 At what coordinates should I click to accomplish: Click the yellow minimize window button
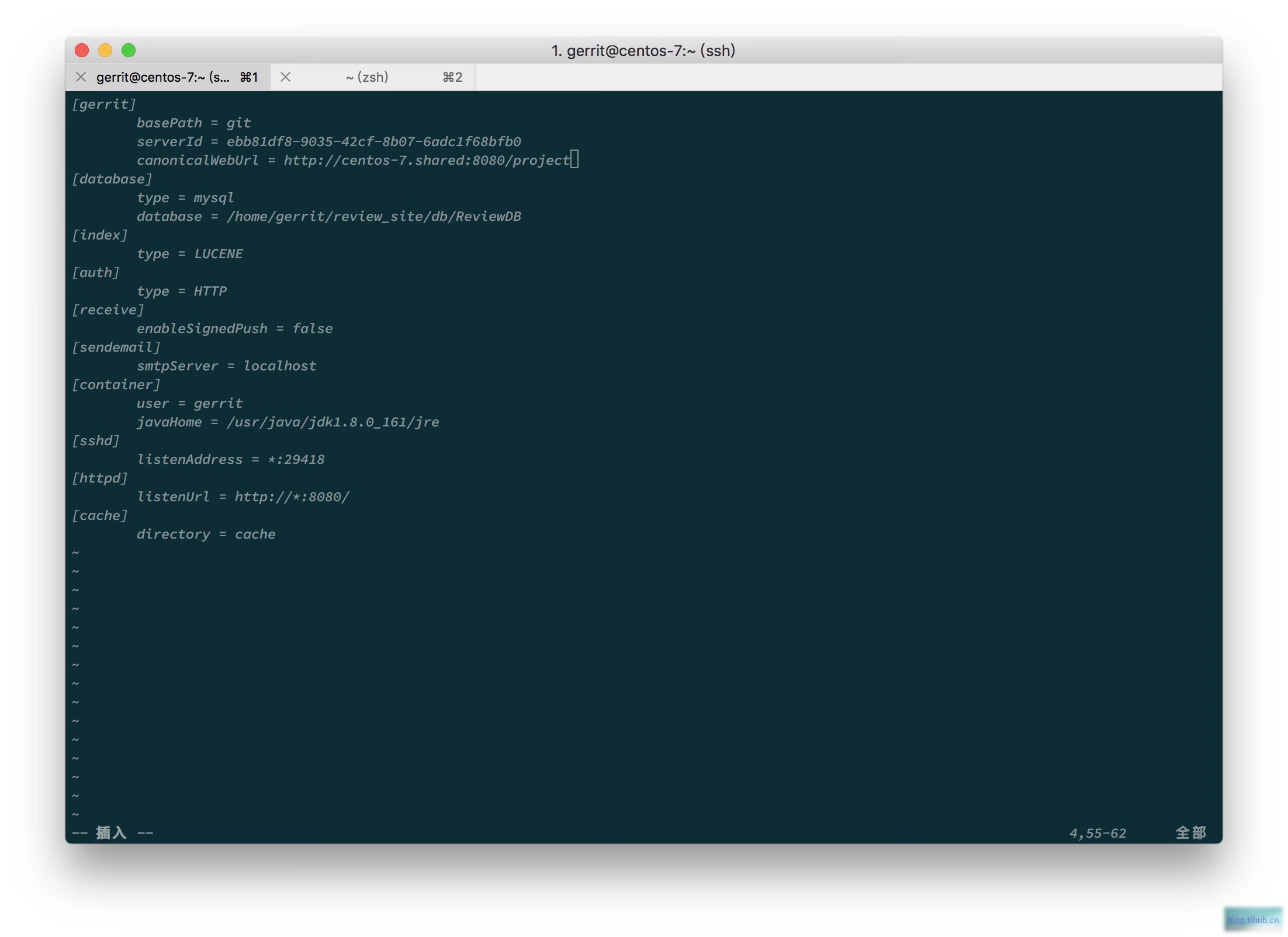(x=105, y=51)
